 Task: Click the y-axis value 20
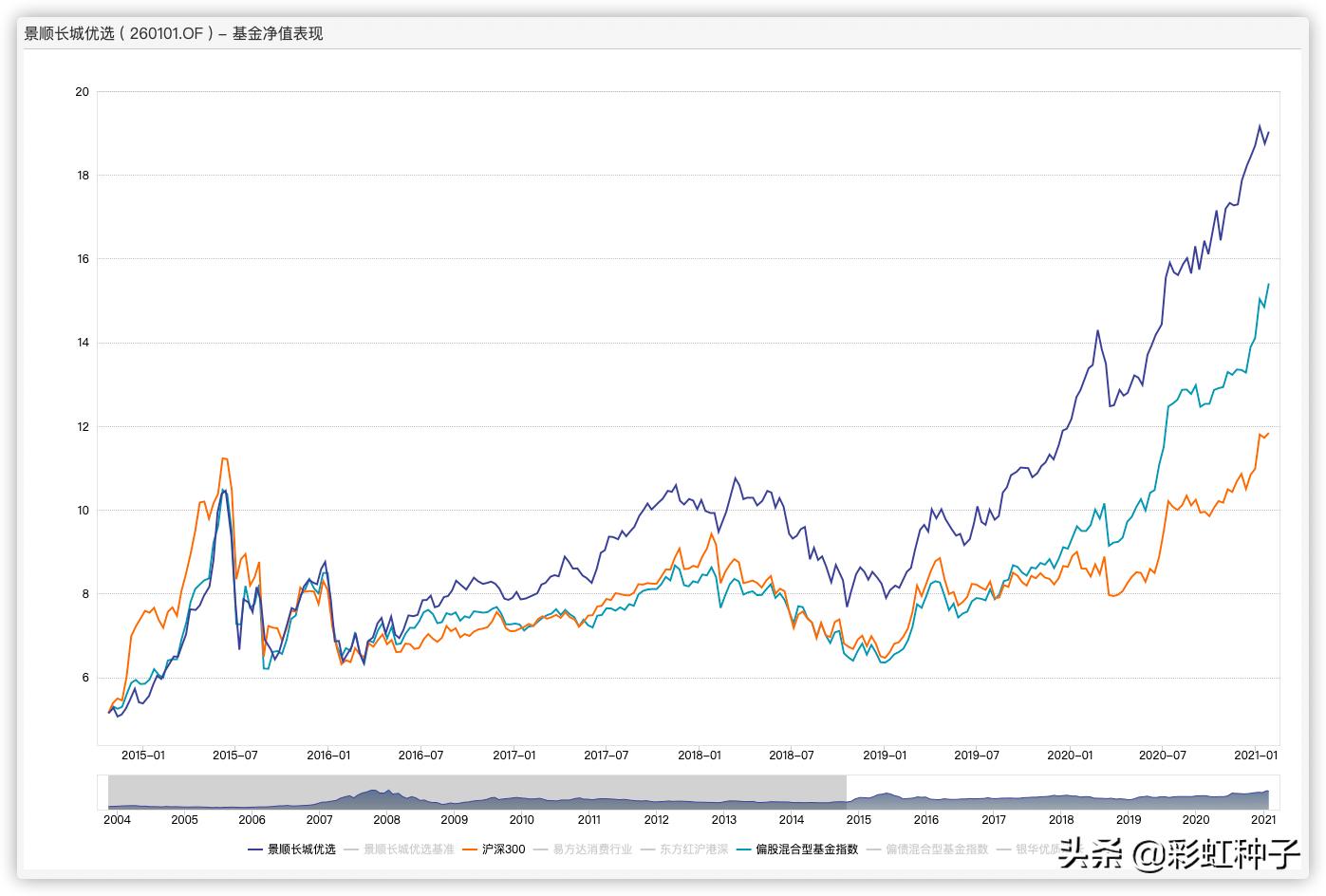(83, 92)
